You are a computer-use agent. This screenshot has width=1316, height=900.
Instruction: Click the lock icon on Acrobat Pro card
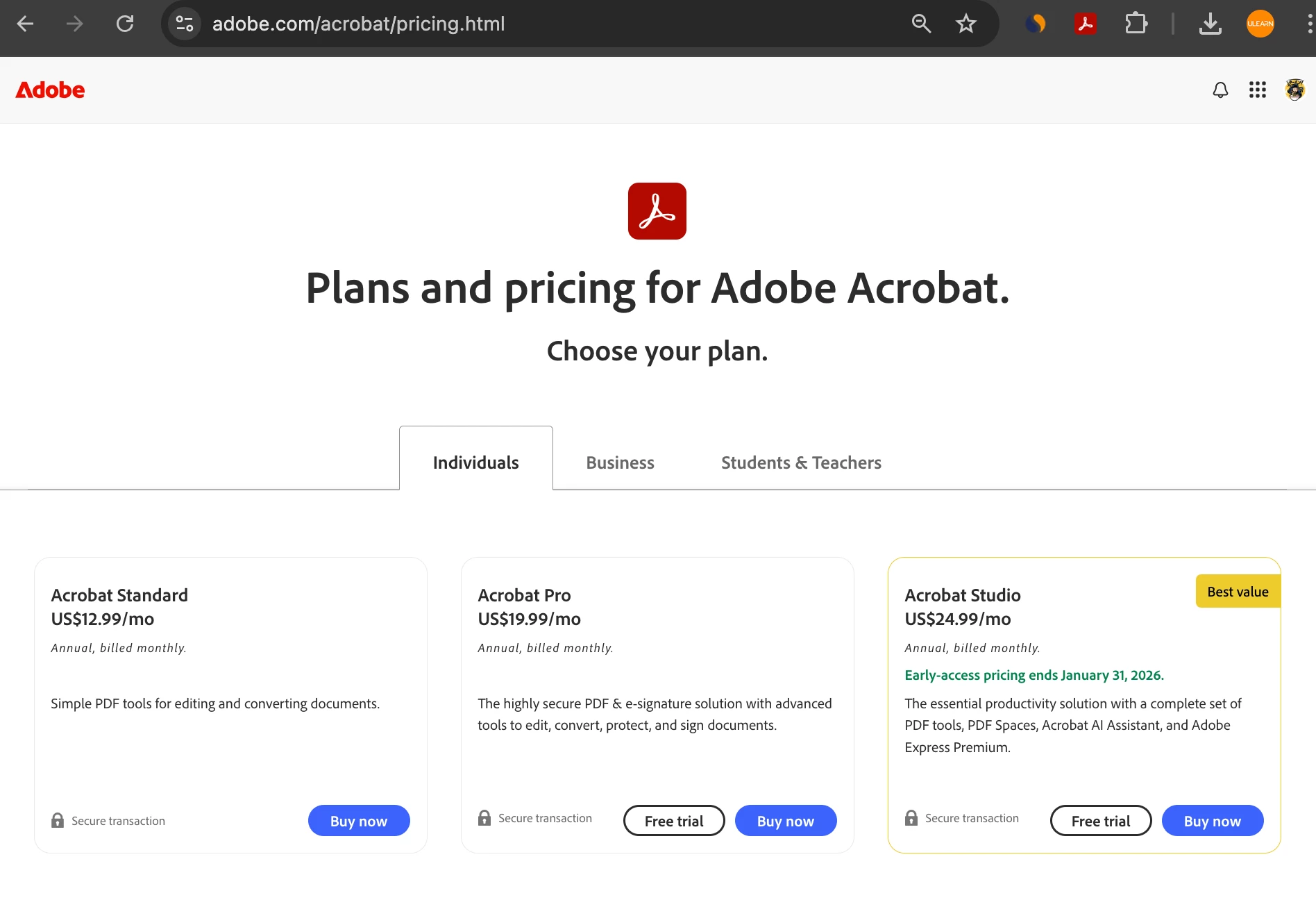pos(484,817)
